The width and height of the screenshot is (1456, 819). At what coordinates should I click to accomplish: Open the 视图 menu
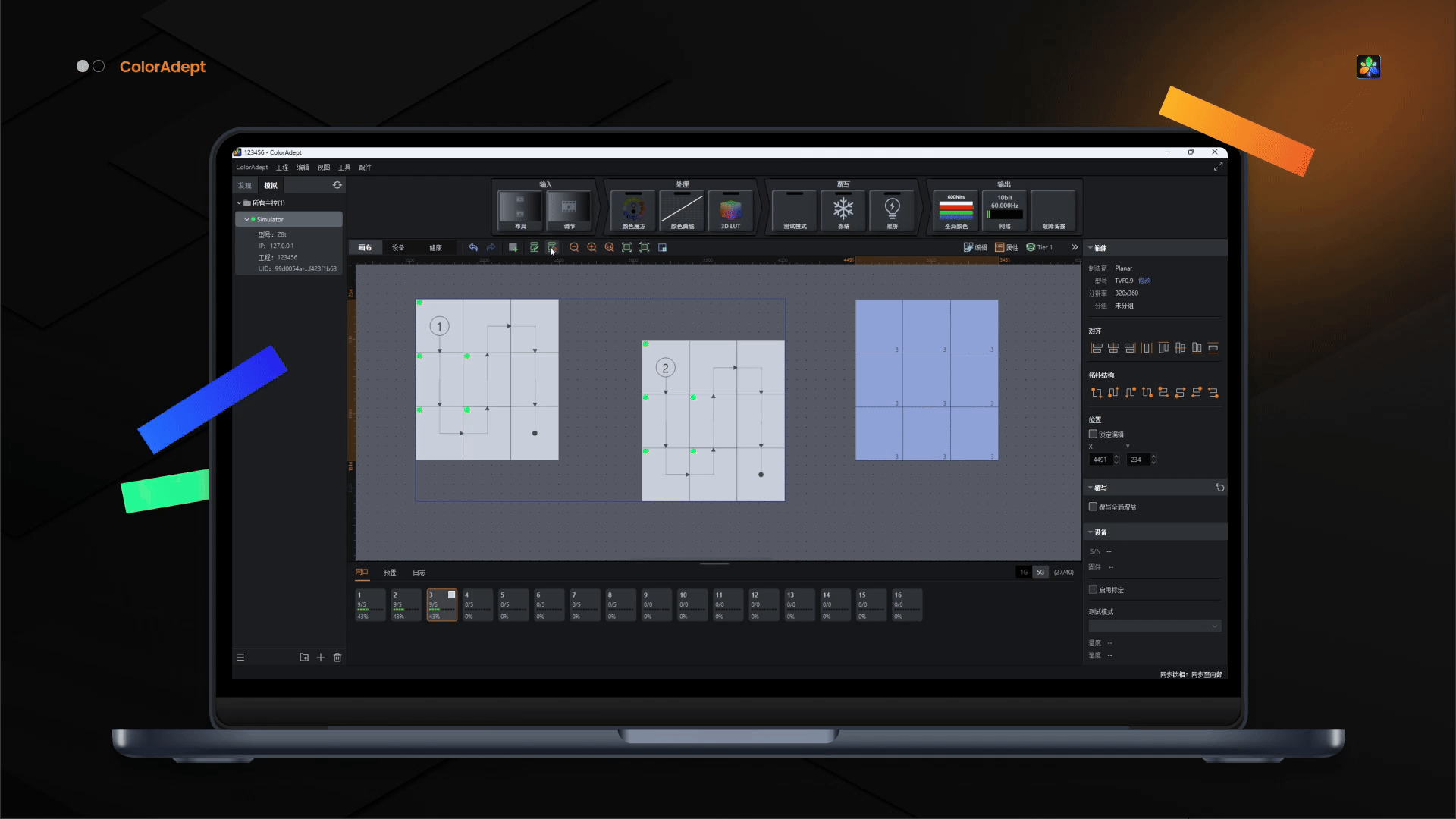click(x=324, y=167)
